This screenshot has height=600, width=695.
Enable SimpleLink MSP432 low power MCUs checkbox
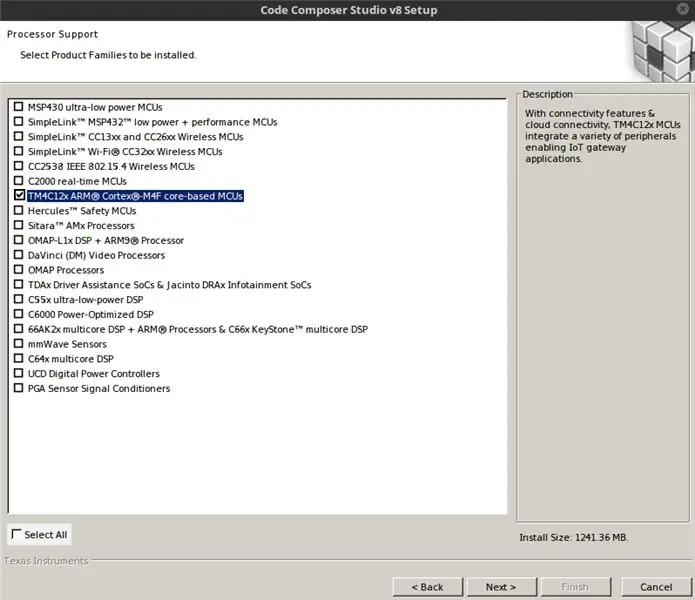coord(19,121)
